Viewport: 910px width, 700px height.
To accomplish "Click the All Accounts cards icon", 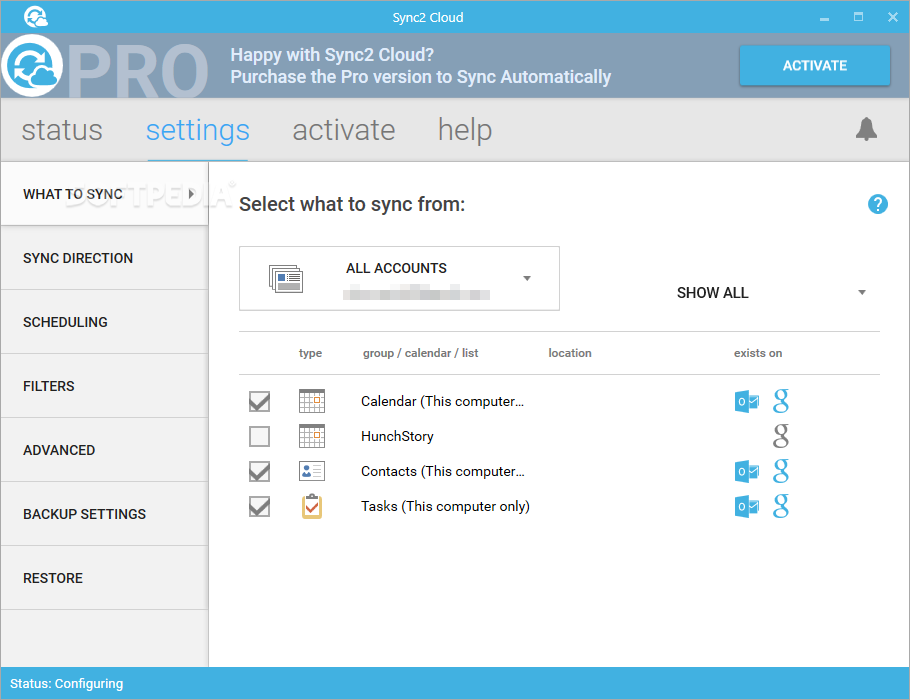I will click(x=286, y=279).
